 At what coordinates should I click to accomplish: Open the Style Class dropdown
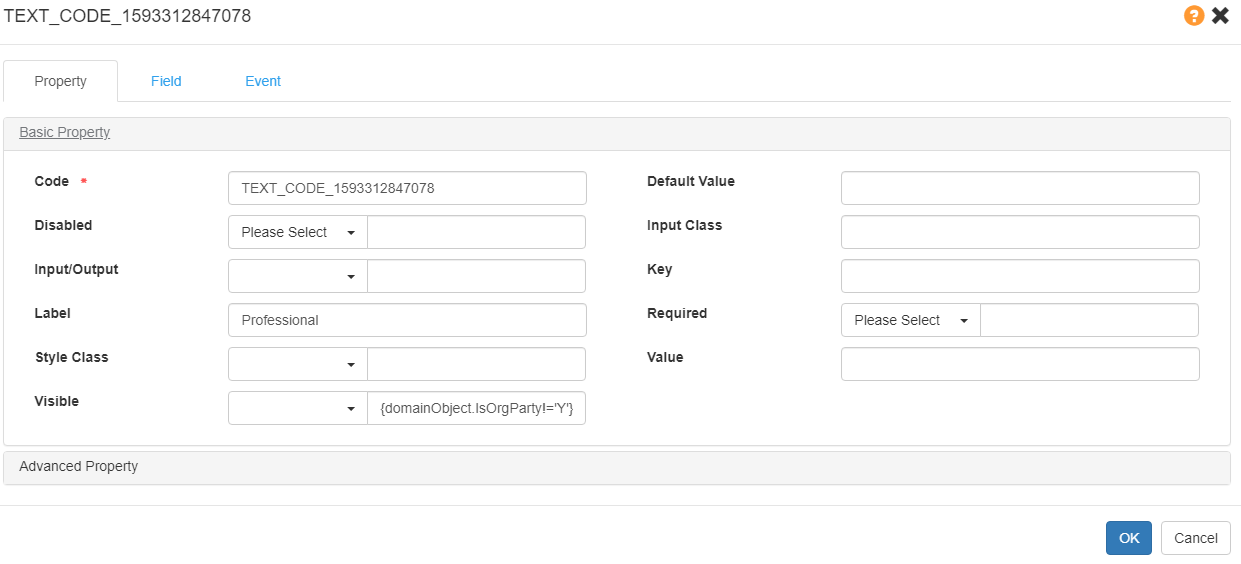tap(298, 364)
